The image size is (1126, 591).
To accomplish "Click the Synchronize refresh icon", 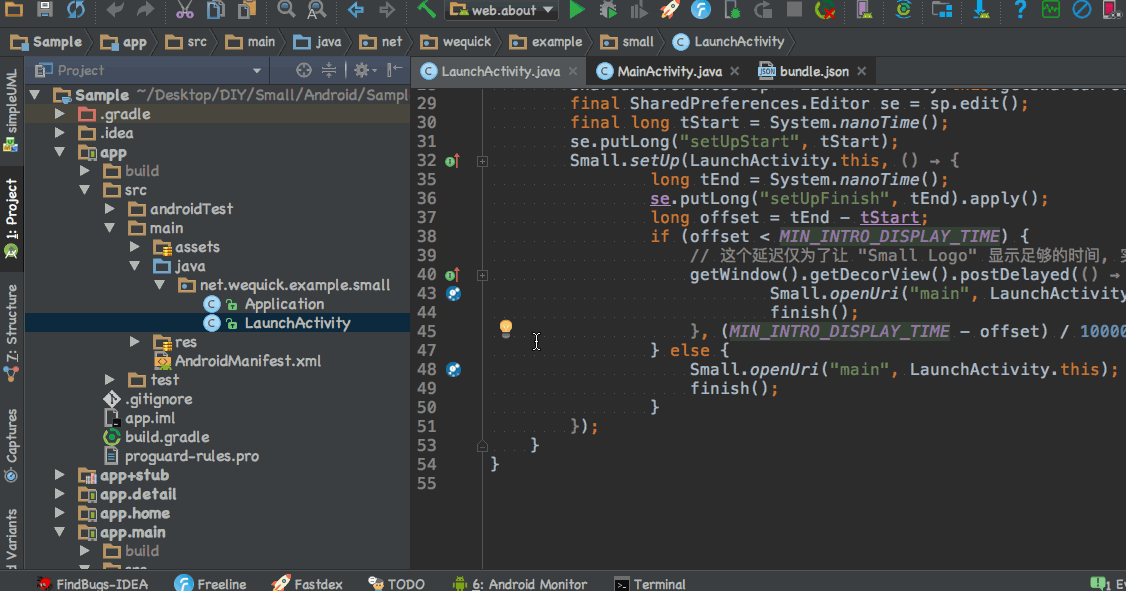I will (75, 9).
